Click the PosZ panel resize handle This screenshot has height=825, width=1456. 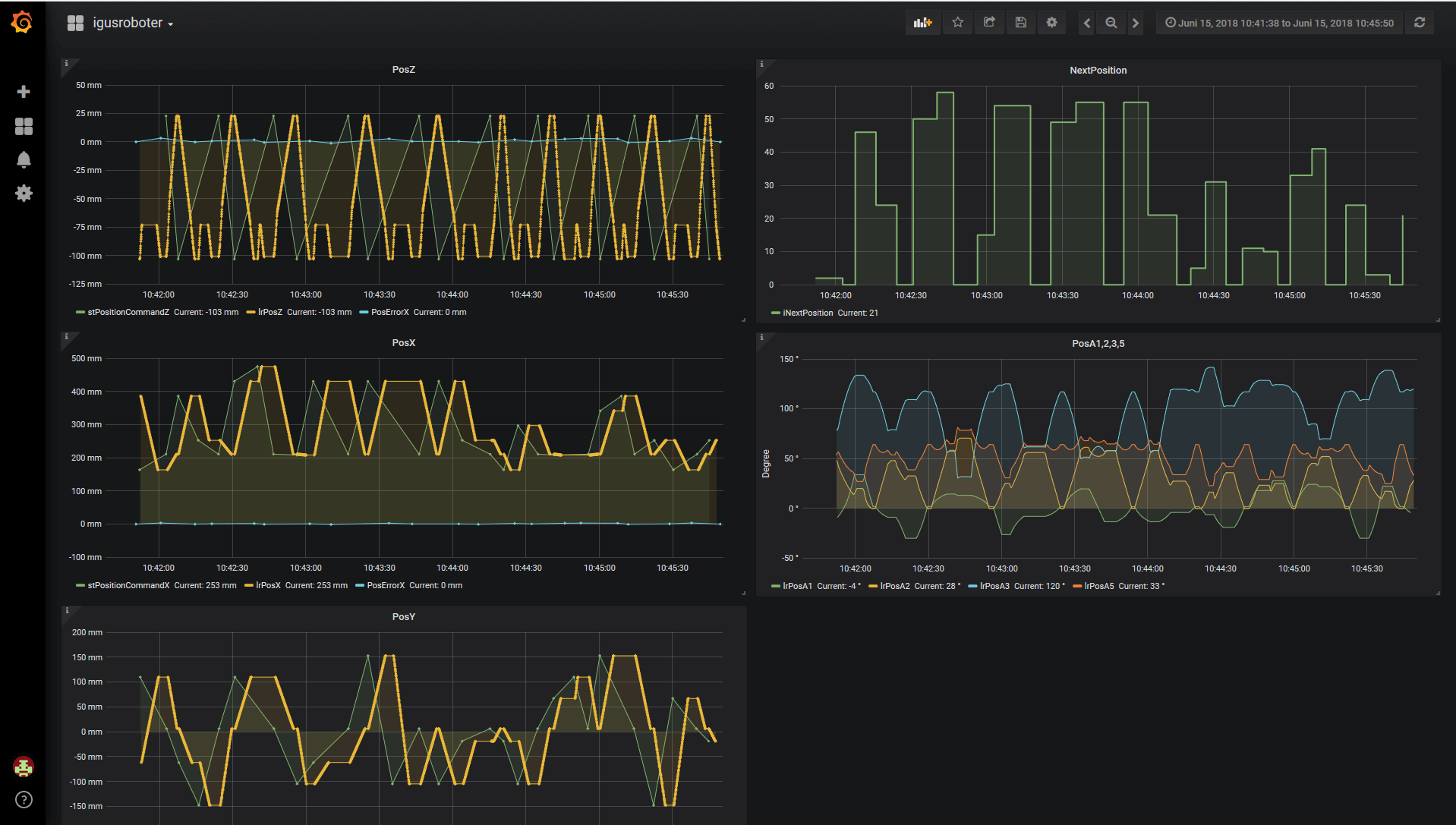pos(743,320)
